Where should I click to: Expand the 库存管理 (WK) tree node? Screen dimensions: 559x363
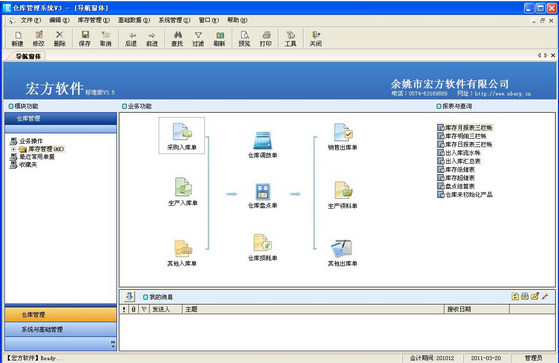13,149
